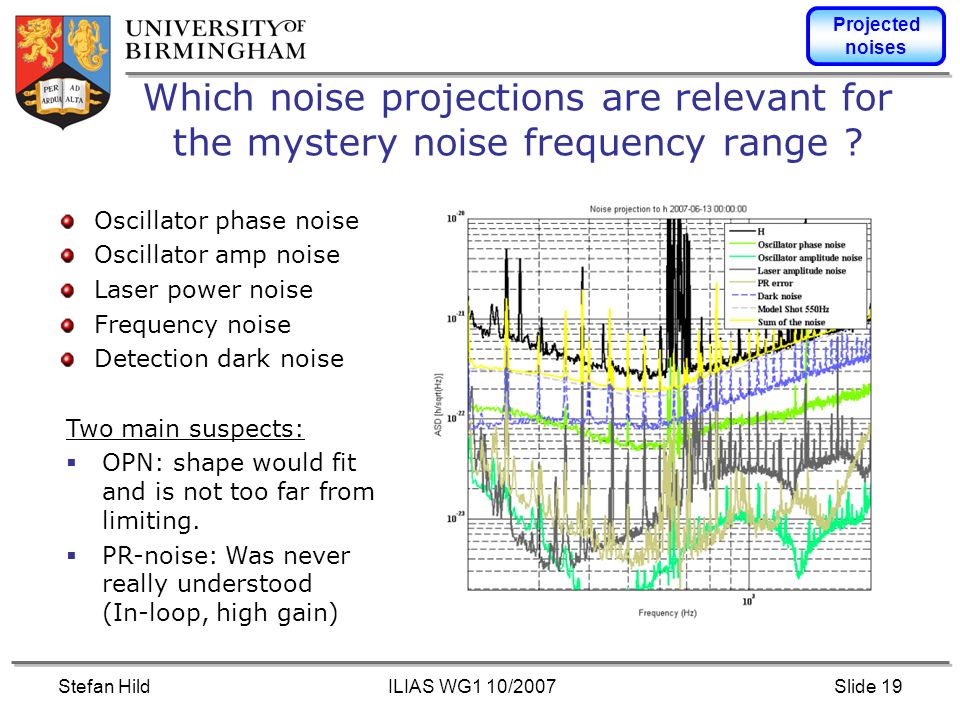This screenshot has height=720, width=960.
Task: Click the footer text 'ILIAS WG1 10/2007'
Action: [x=472, y=686]
